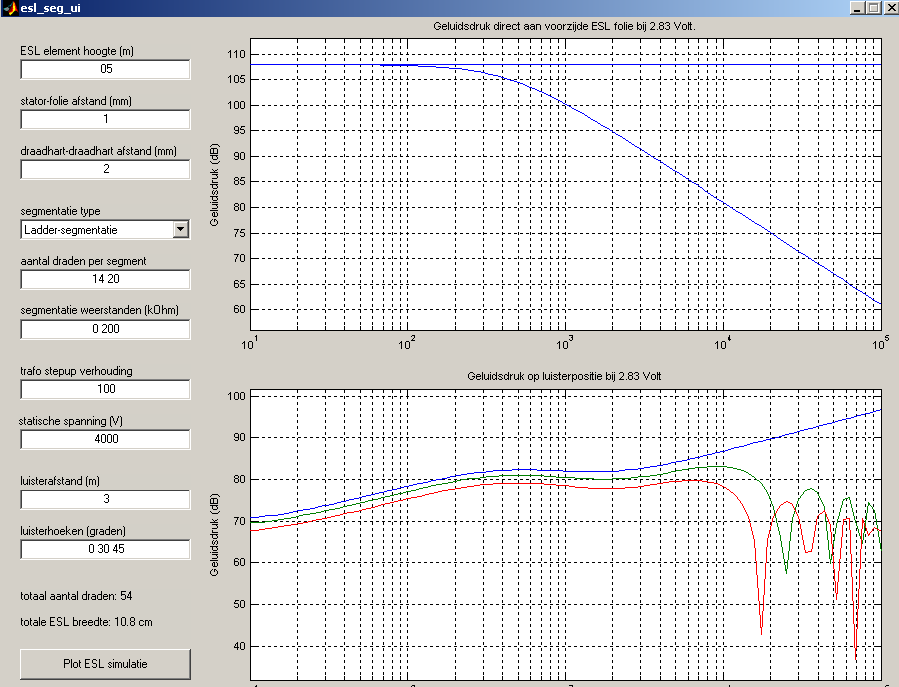Click the 'draadhart-draadhart afstand (mm)' label
Viewport: 899px width, 687px height.
[x=98, y=151]
